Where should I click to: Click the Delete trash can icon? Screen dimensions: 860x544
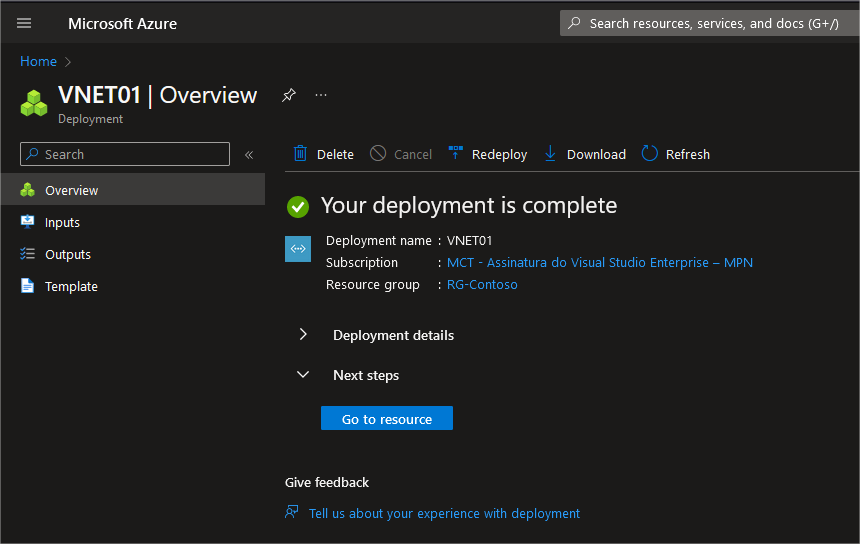300,154
